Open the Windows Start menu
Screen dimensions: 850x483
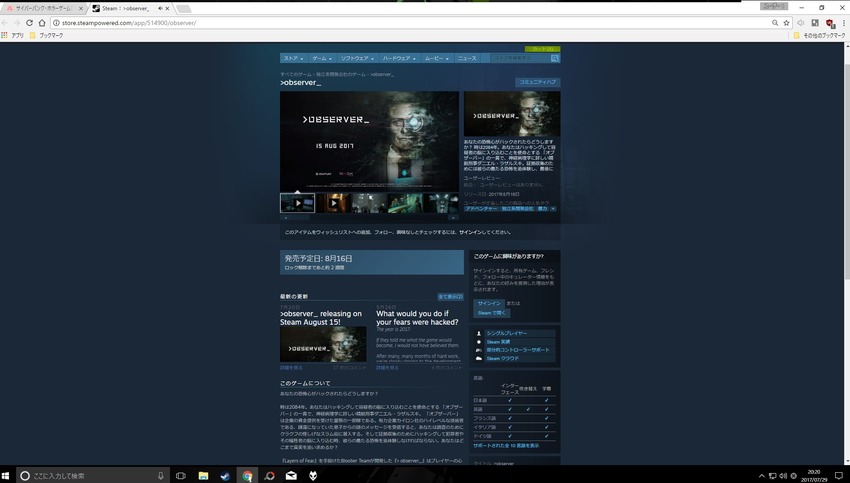pos(6,475)
